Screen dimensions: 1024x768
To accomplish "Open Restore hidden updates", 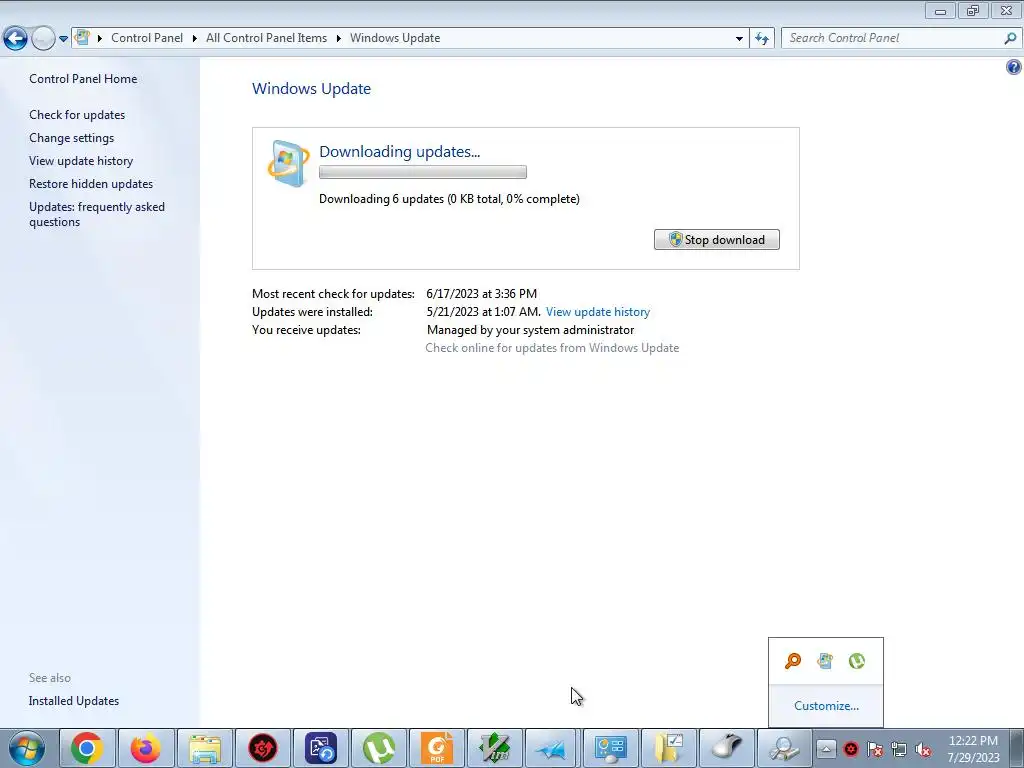I will pyautogui.click(x=91, y=184).
